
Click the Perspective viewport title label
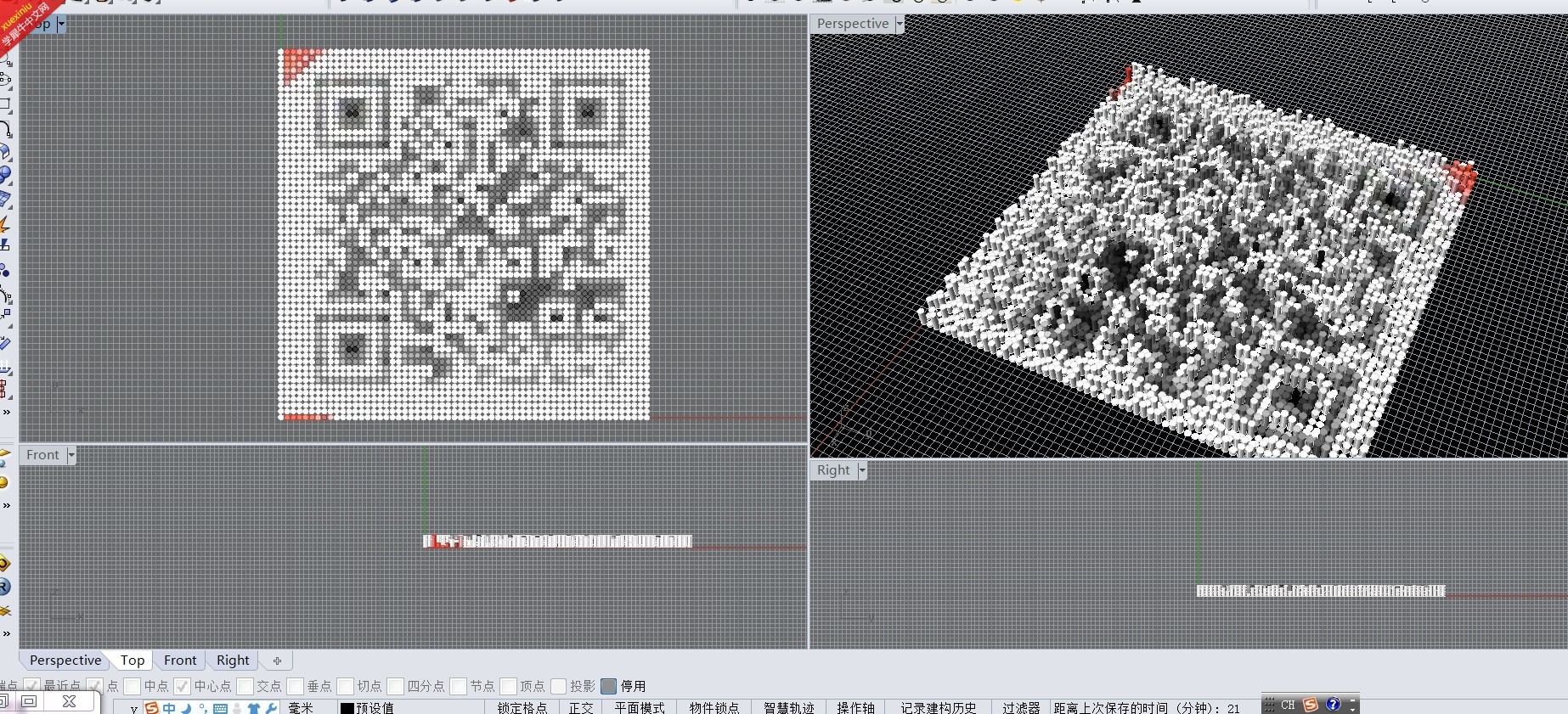[x=853, y=24]
